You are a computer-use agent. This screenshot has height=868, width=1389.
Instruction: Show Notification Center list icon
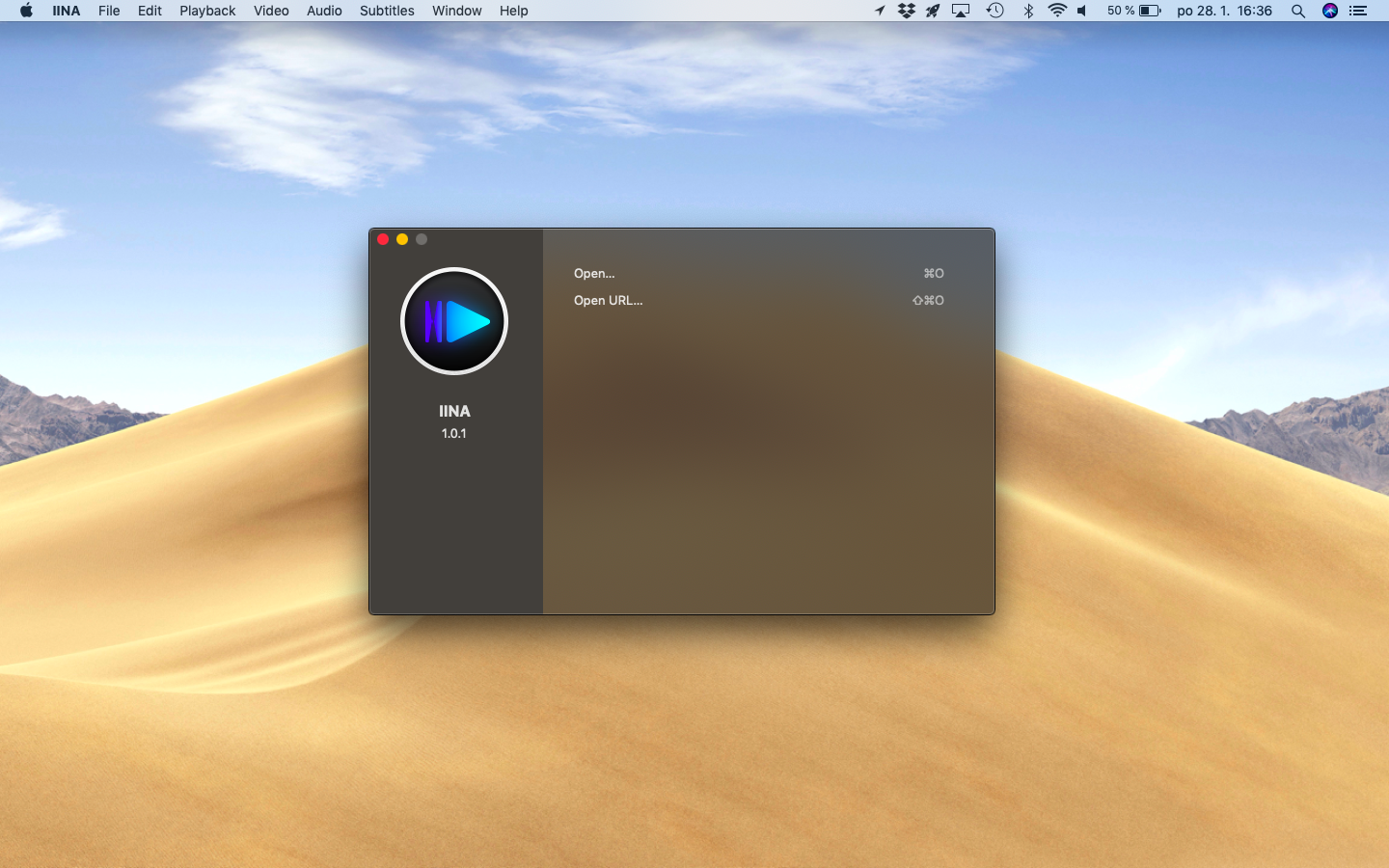pos(1358,11)
